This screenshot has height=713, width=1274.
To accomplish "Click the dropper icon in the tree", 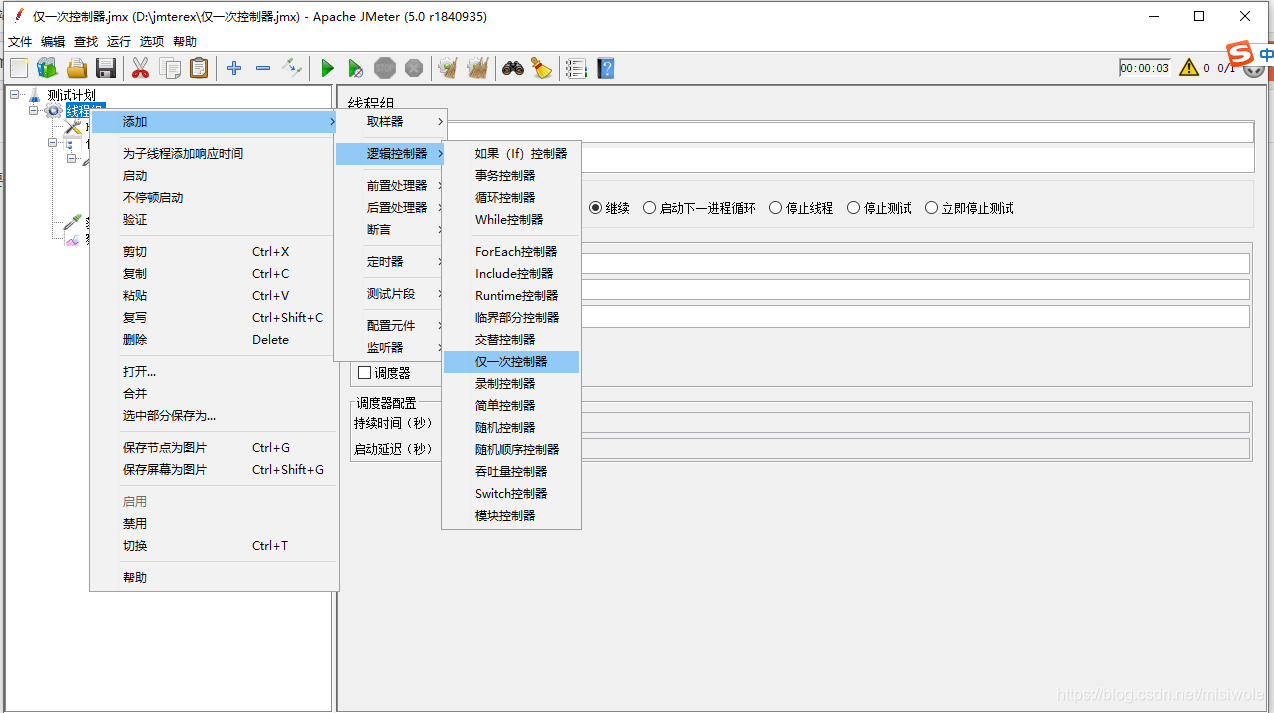I will [x=72, y=222].
